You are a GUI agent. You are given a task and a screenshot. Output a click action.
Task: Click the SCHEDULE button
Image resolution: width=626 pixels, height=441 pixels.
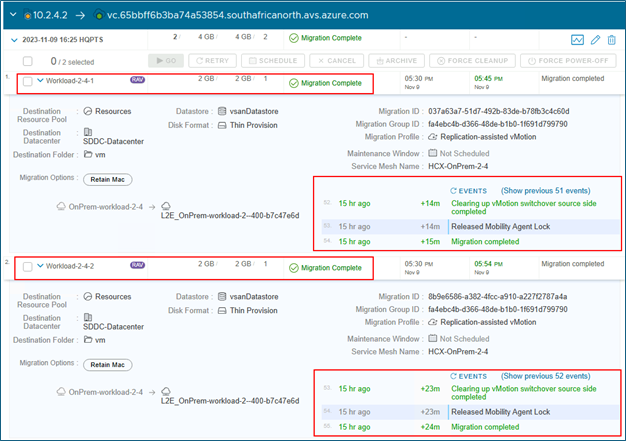(x=273, y=61)
